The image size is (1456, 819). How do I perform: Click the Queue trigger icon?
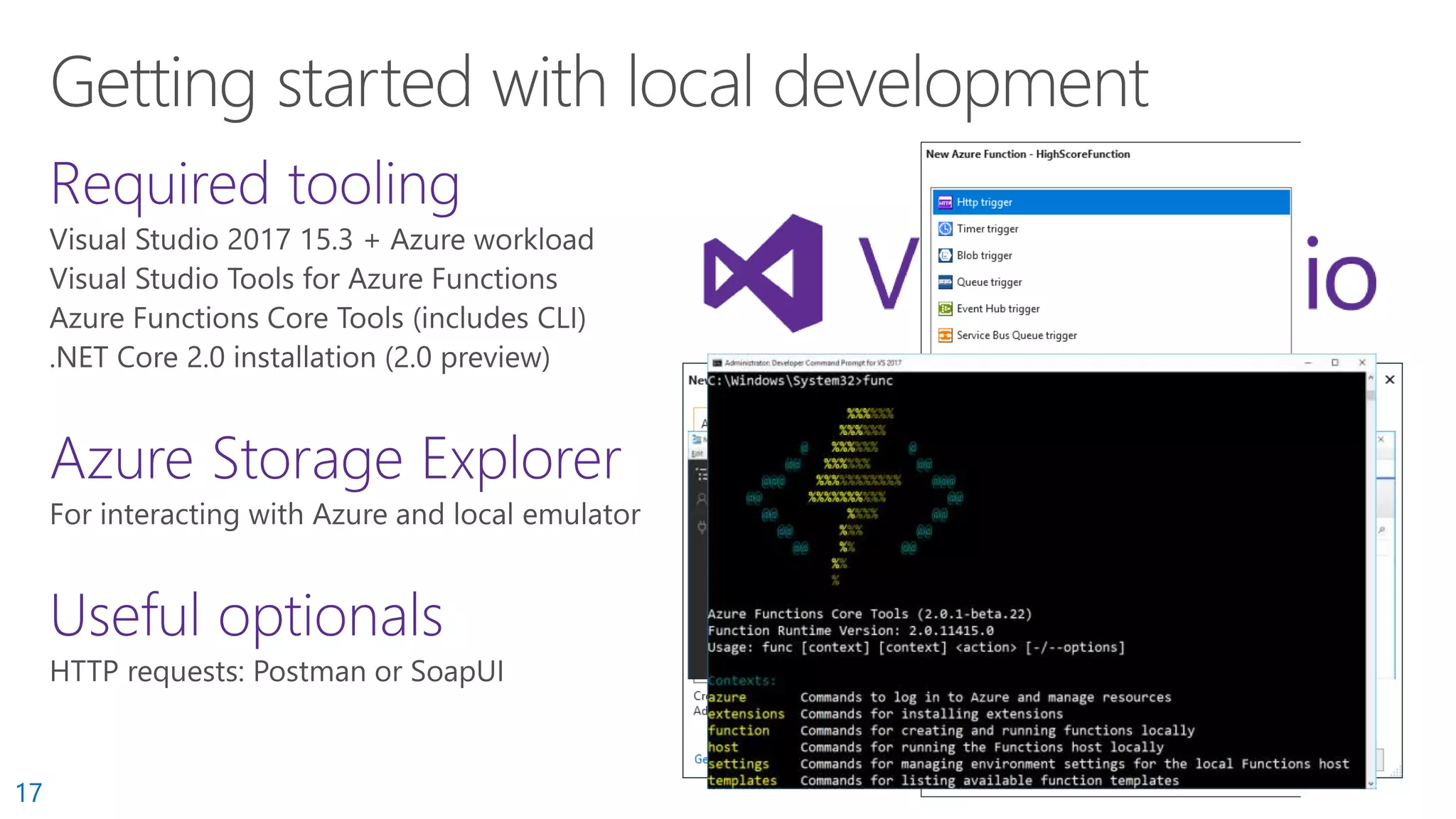click(945, 282)
